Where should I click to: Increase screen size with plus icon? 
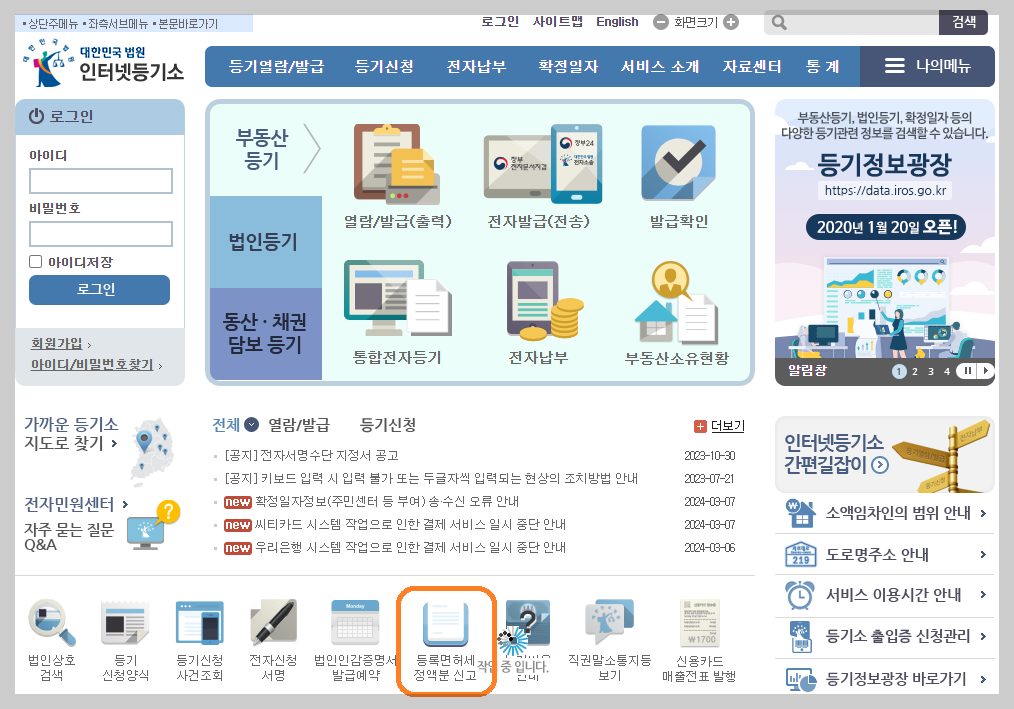pos(731,23)
